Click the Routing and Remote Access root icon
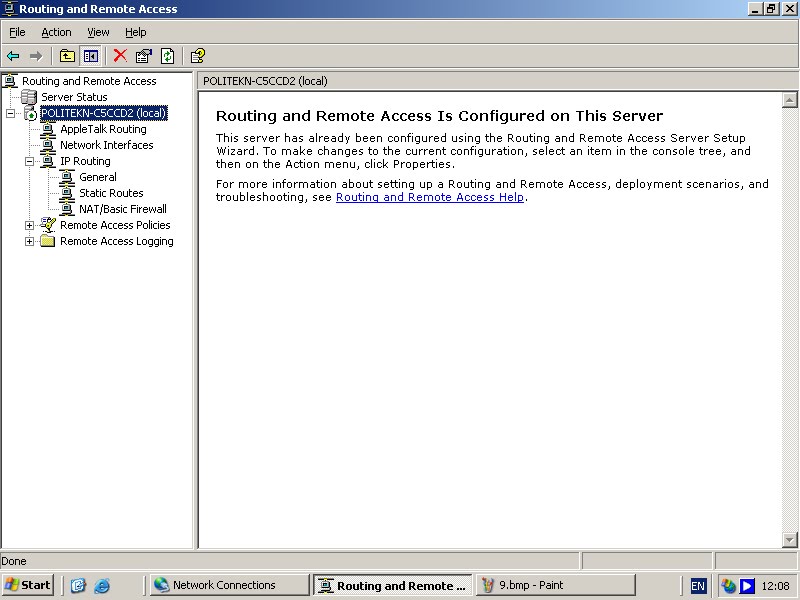The image size is (800, 600). [x=10, y=81]
